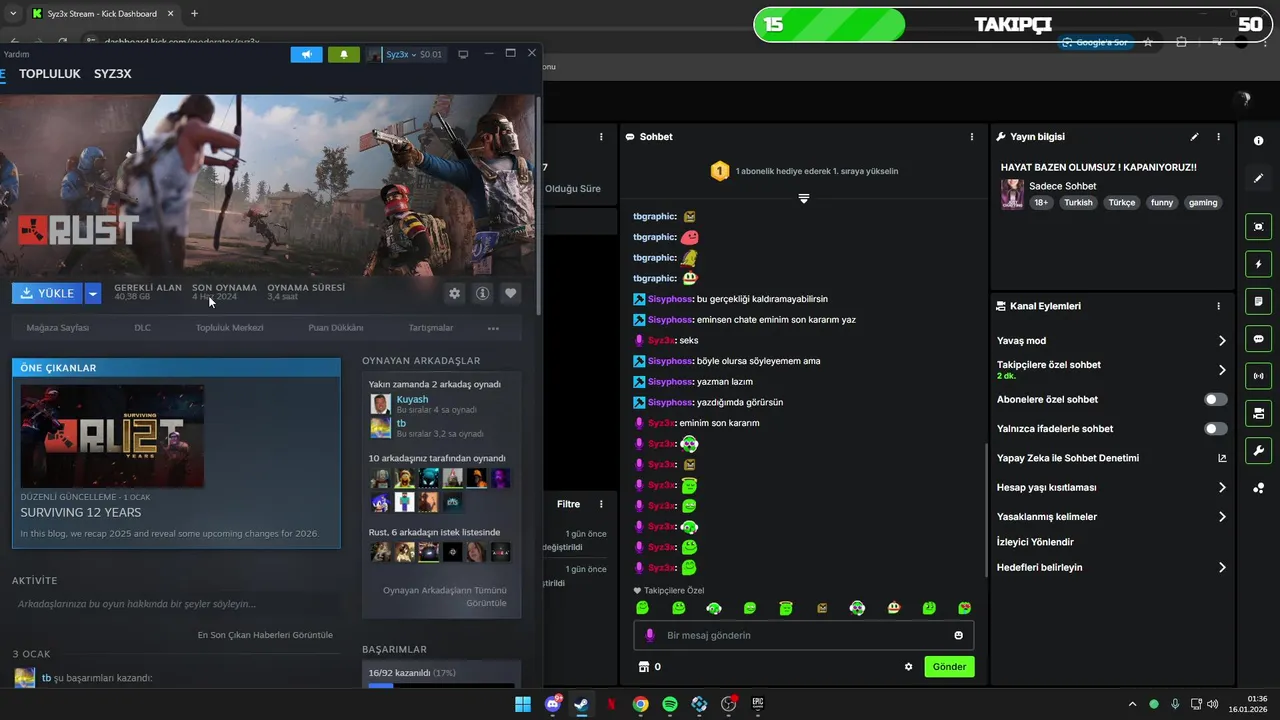The width and height of the screenshot is (1280, 720).
Task: Click wrench icon in right sidebar
Action: tap(1259, 450)
